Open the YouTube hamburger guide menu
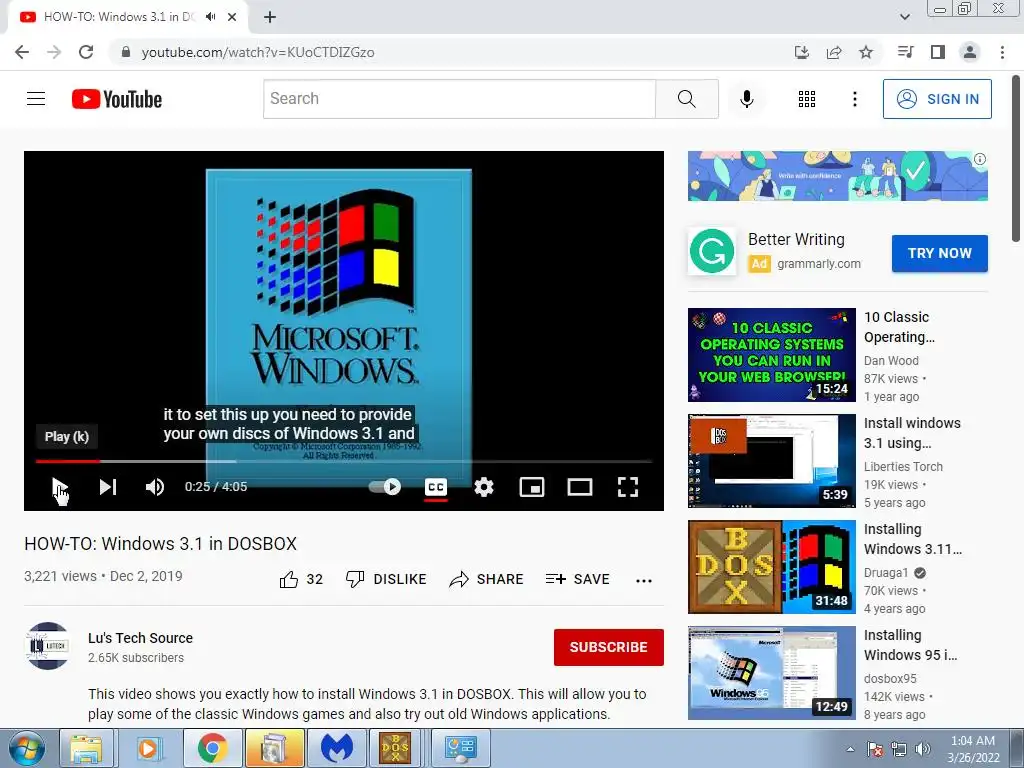1024x768 pixels. tap(36, 99)
